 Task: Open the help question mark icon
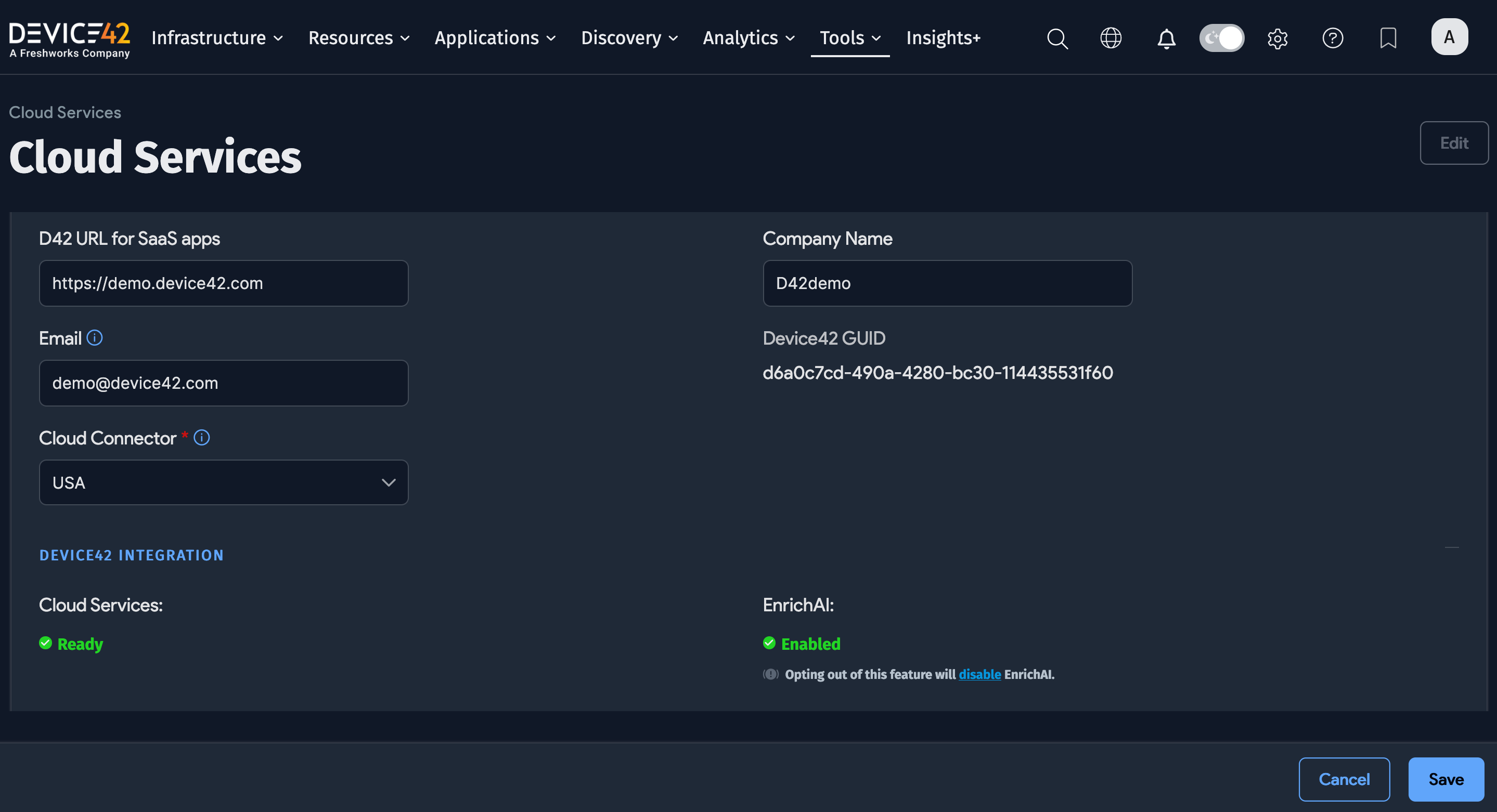[1333, 38]
